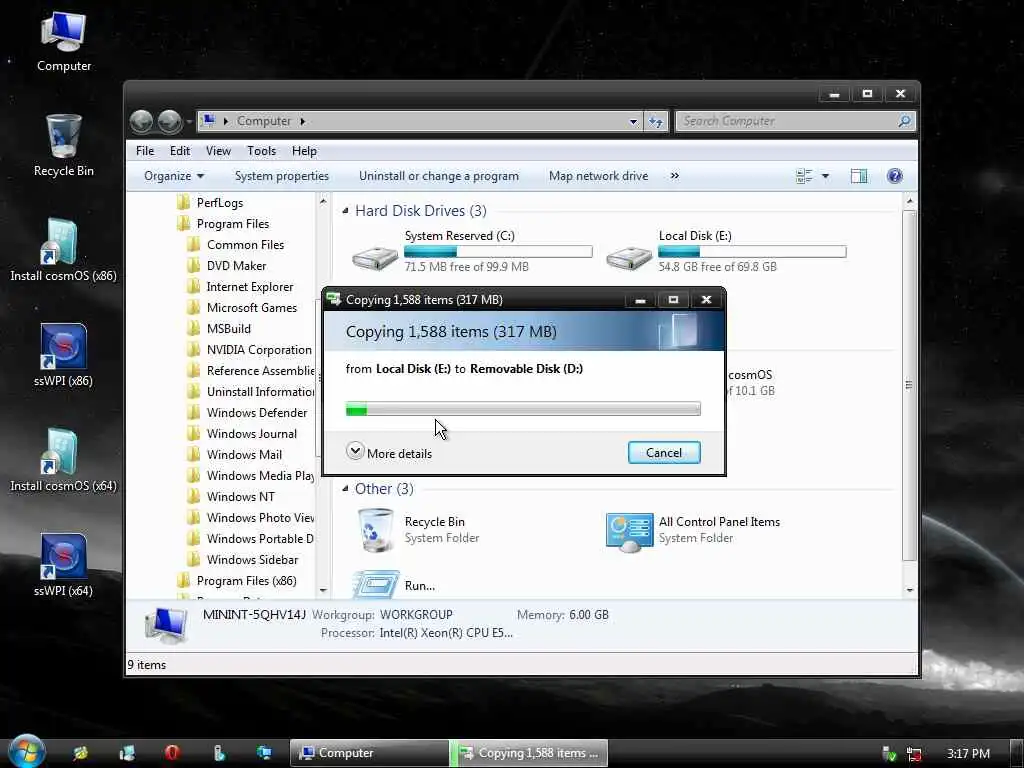Select All Control Panel Items icon
The image size is (1024, 768).
pyautogui.click(x=630, y=532)
